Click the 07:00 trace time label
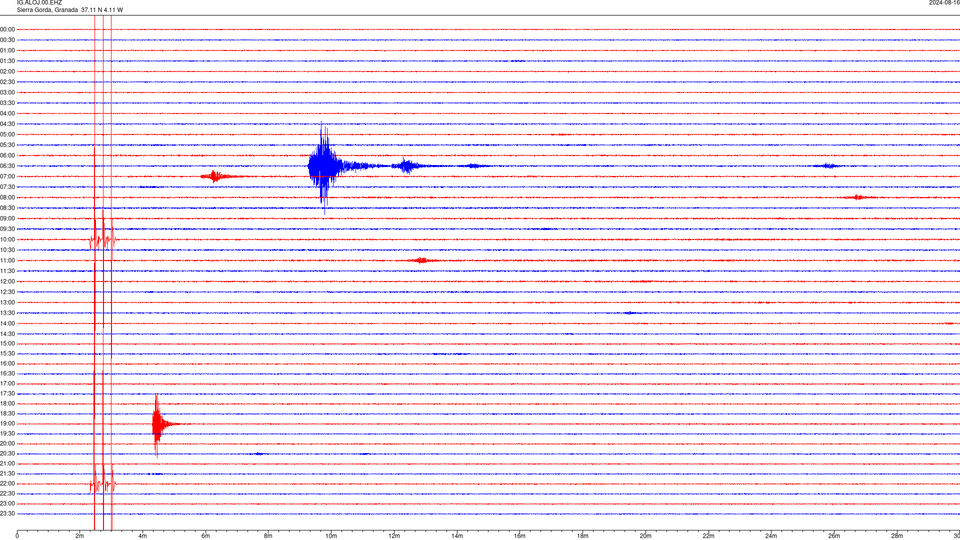This screenshot has height=540, width=960. [x=7, y=176]
